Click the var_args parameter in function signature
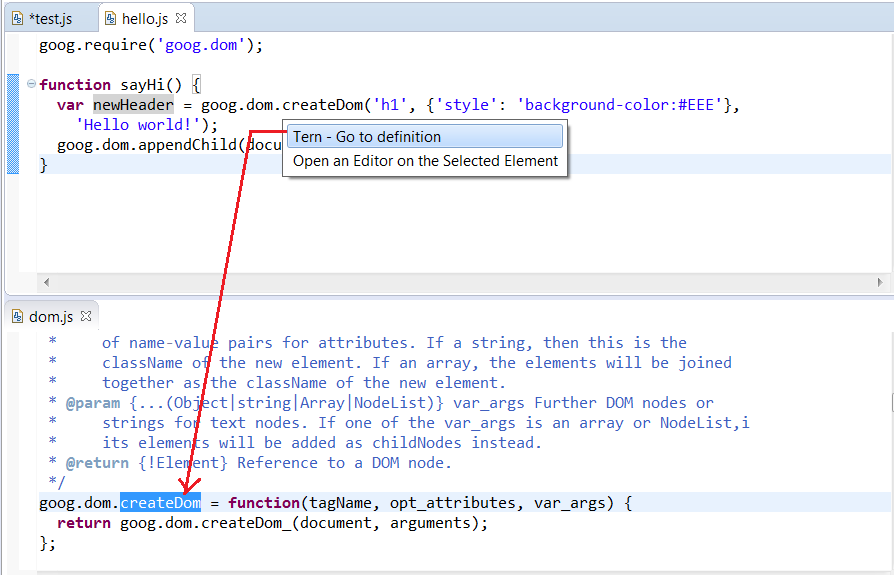The height and width of the screenshot is (575, 894). [x=570, y=503]
